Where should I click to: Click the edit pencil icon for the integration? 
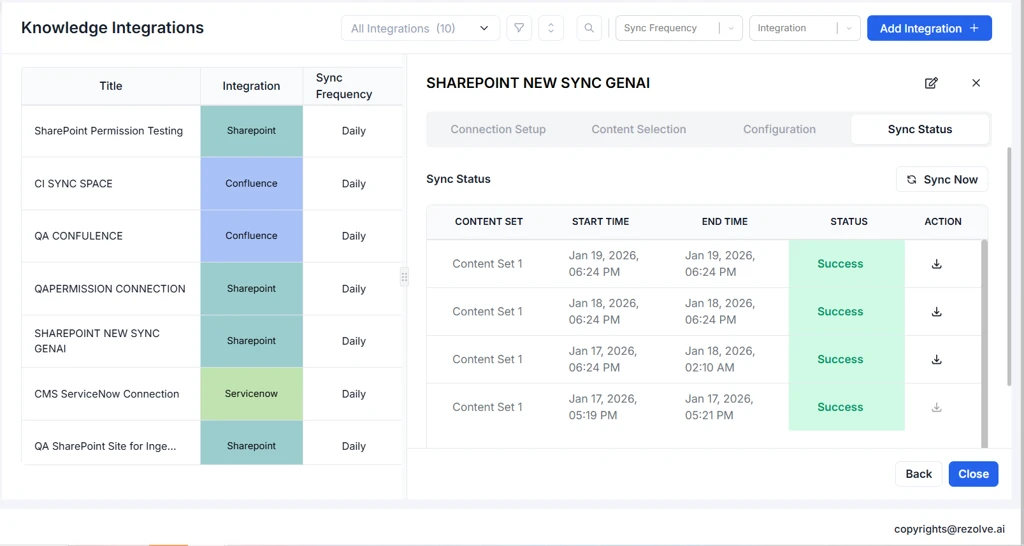931,83
